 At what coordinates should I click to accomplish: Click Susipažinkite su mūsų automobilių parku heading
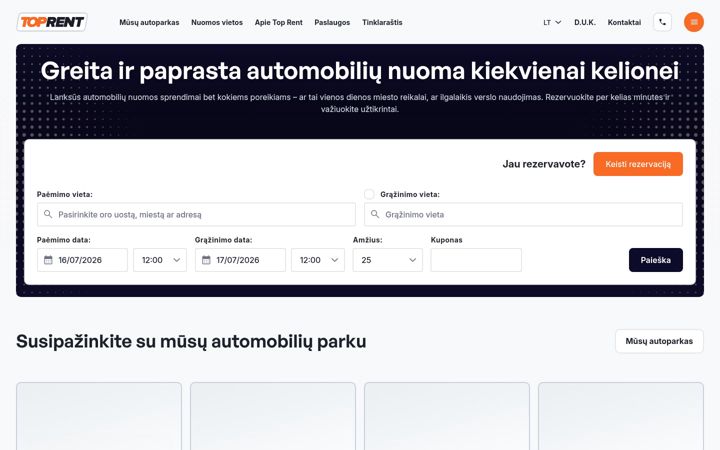click(191, 341)
